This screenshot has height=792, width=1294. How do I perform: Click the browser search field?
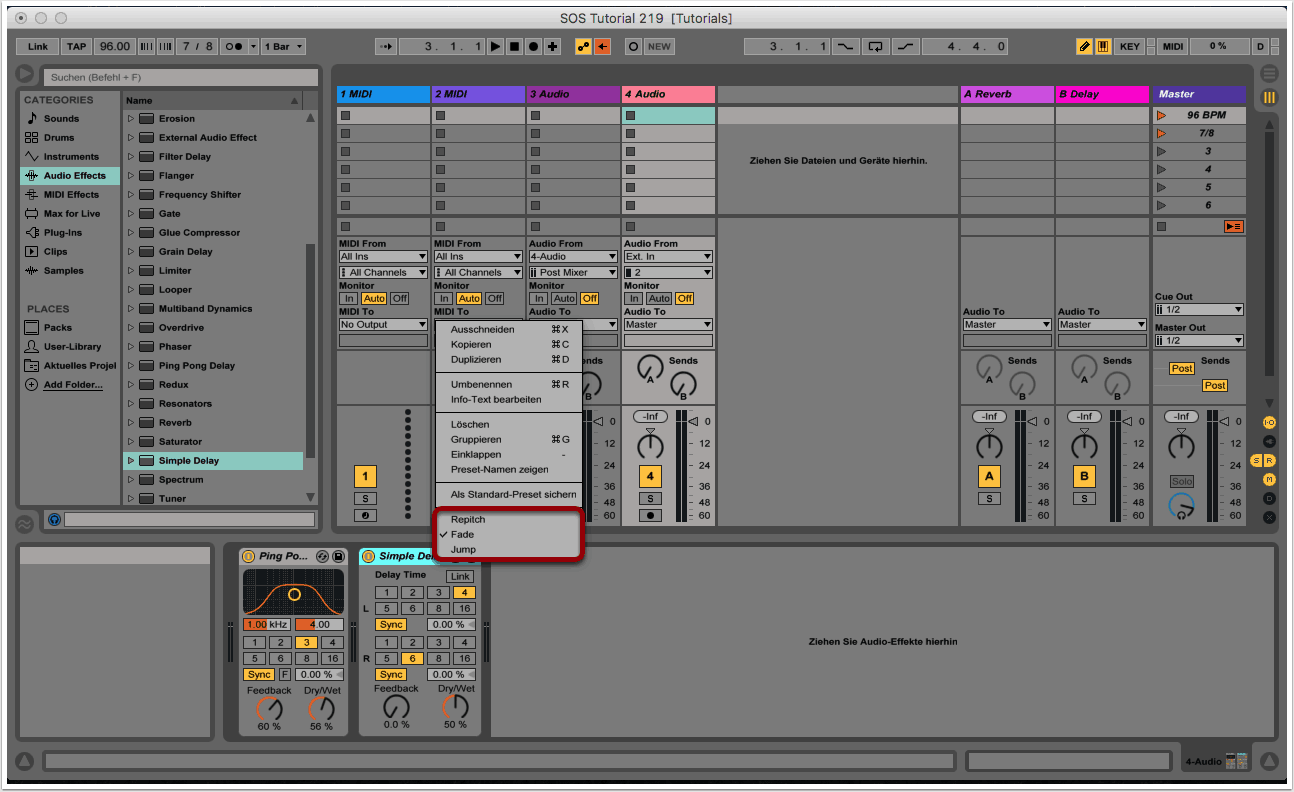(x=180, y=77)
